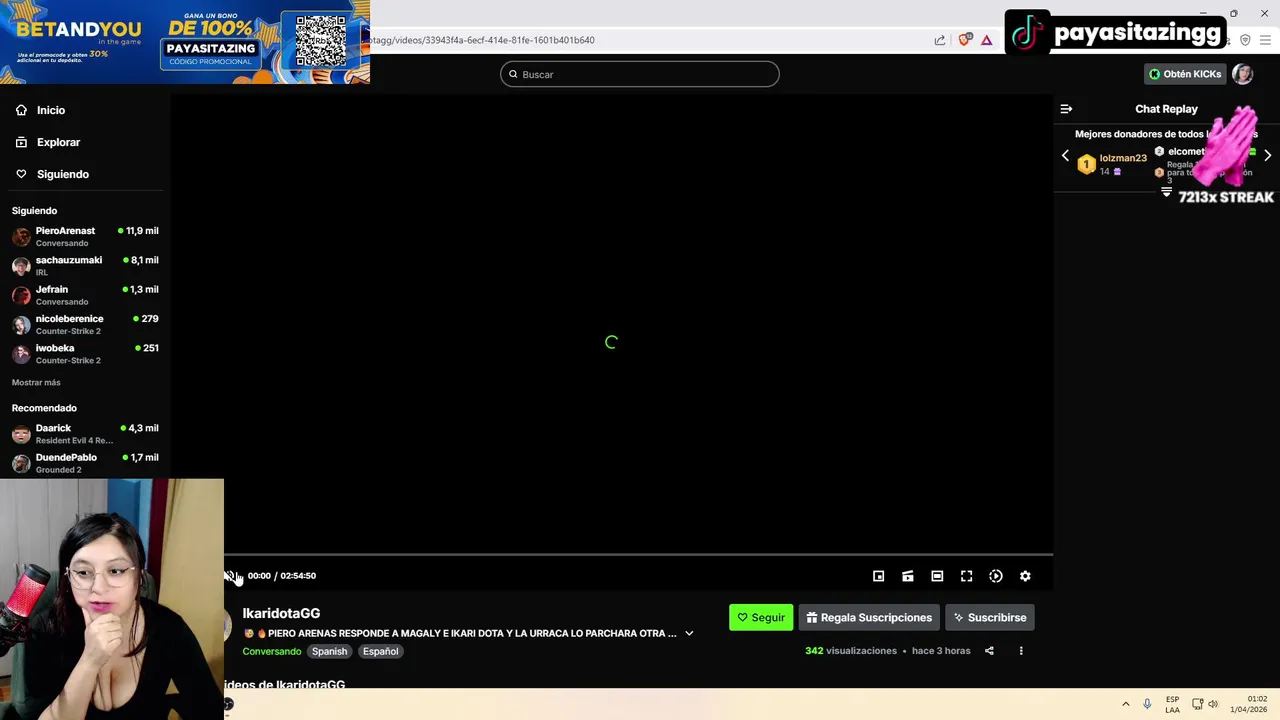Click the magnifier icon in search bar

(x=513, y=74)
